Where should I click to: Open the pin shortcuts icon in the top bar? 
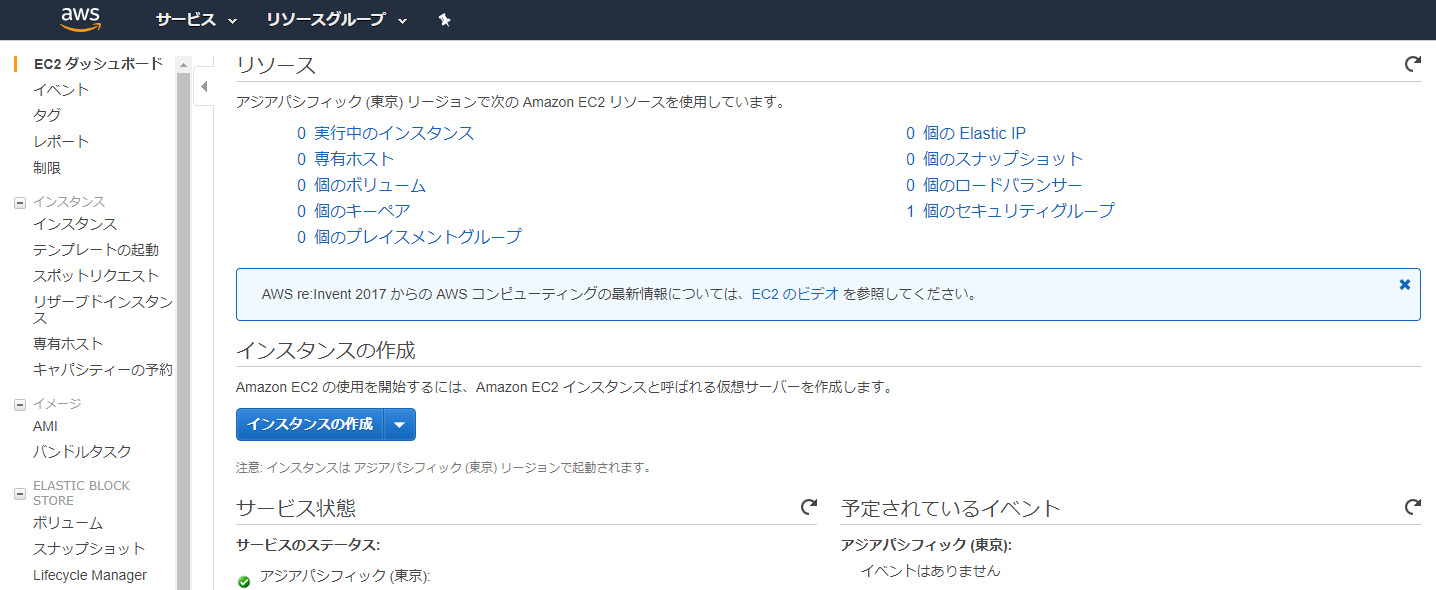(x=445, y=20)
